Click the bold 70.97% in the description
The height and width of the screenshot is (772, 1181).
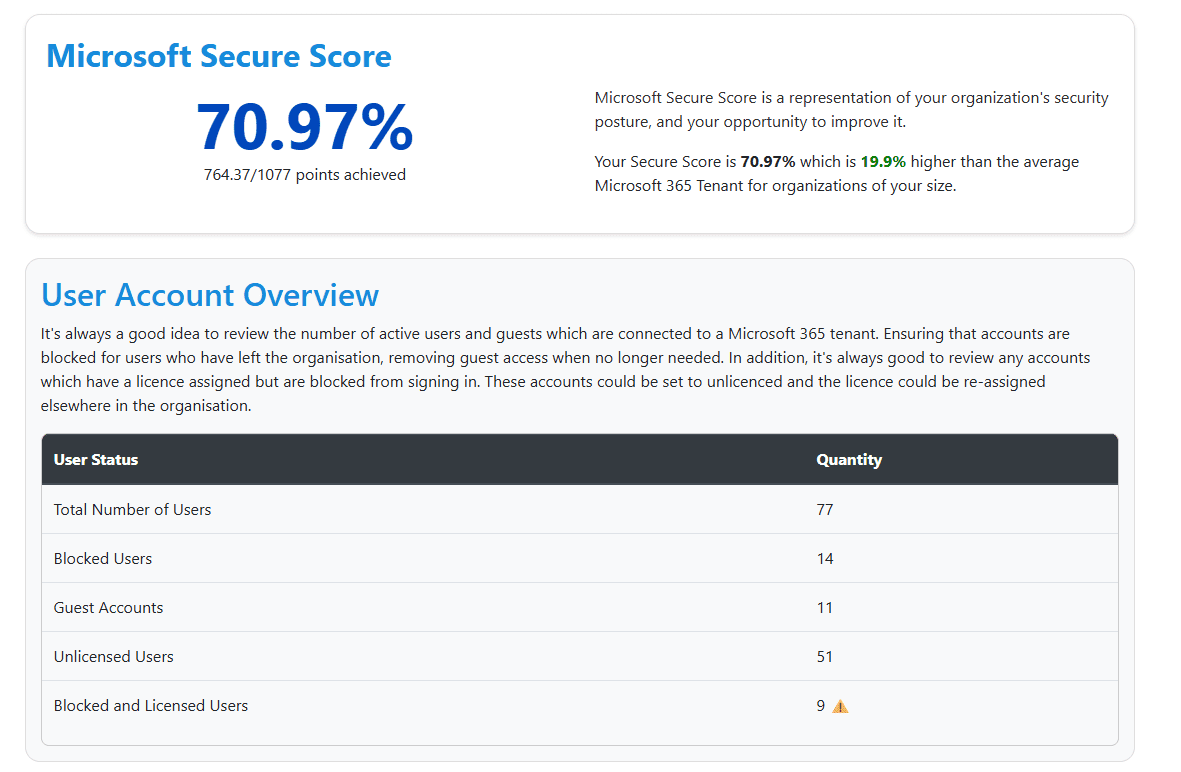(x=767, y=162)
